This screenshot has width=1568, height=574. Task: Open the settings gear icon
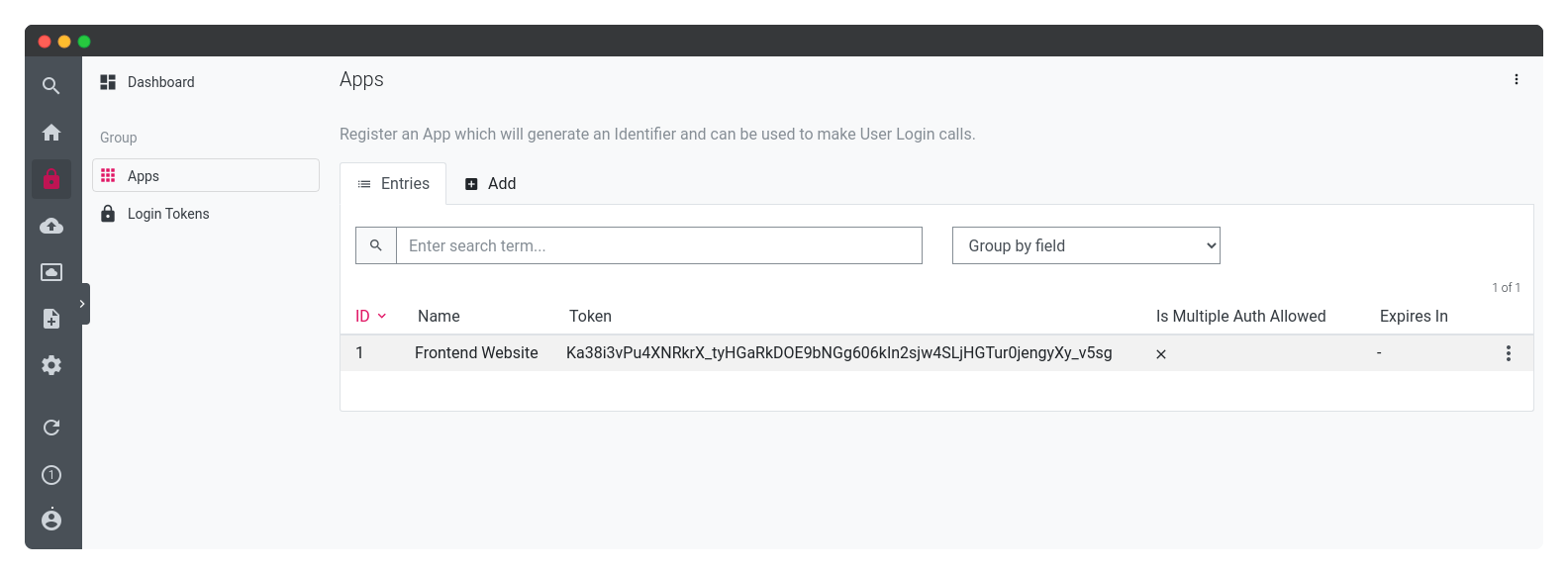(x=51, y=365)
